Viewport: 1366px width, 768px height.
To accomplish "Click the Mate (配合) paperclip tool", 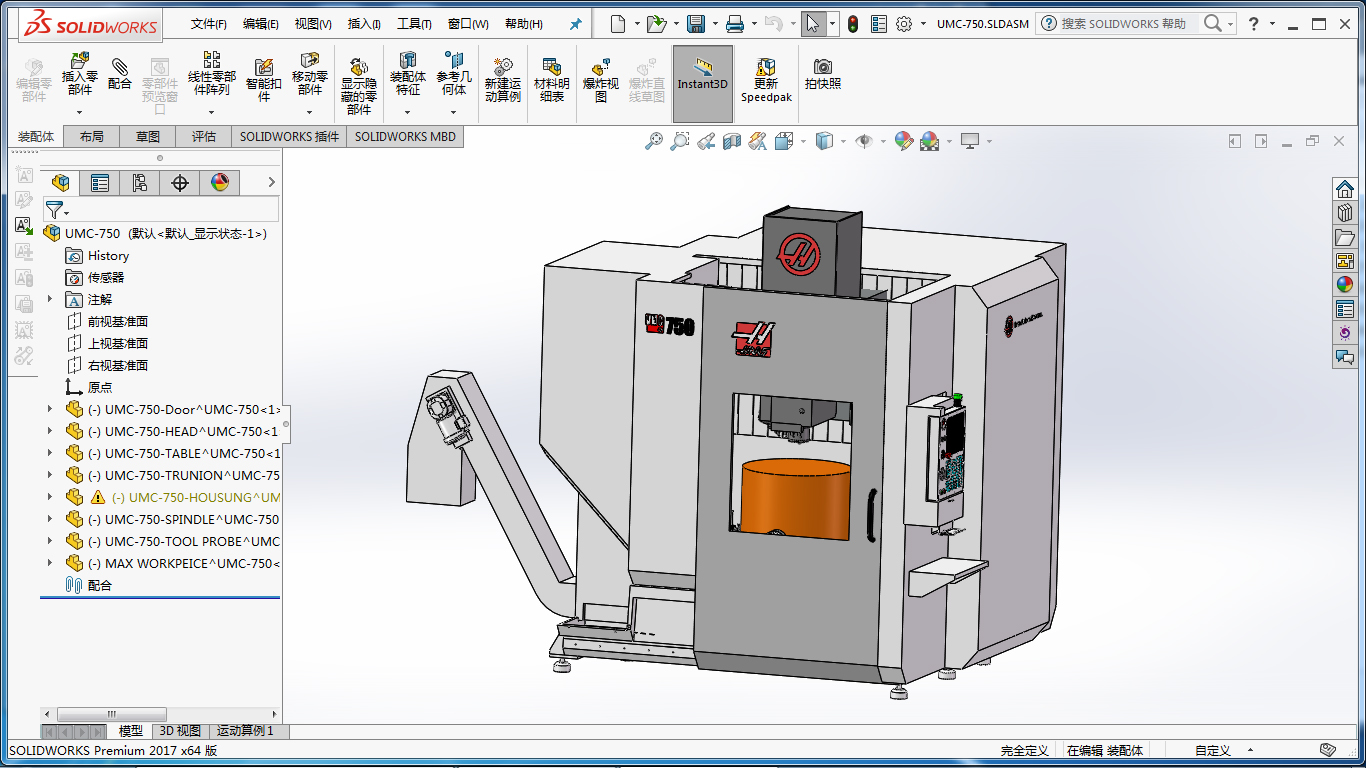I will pyautogui.click(x=120, y=74).
